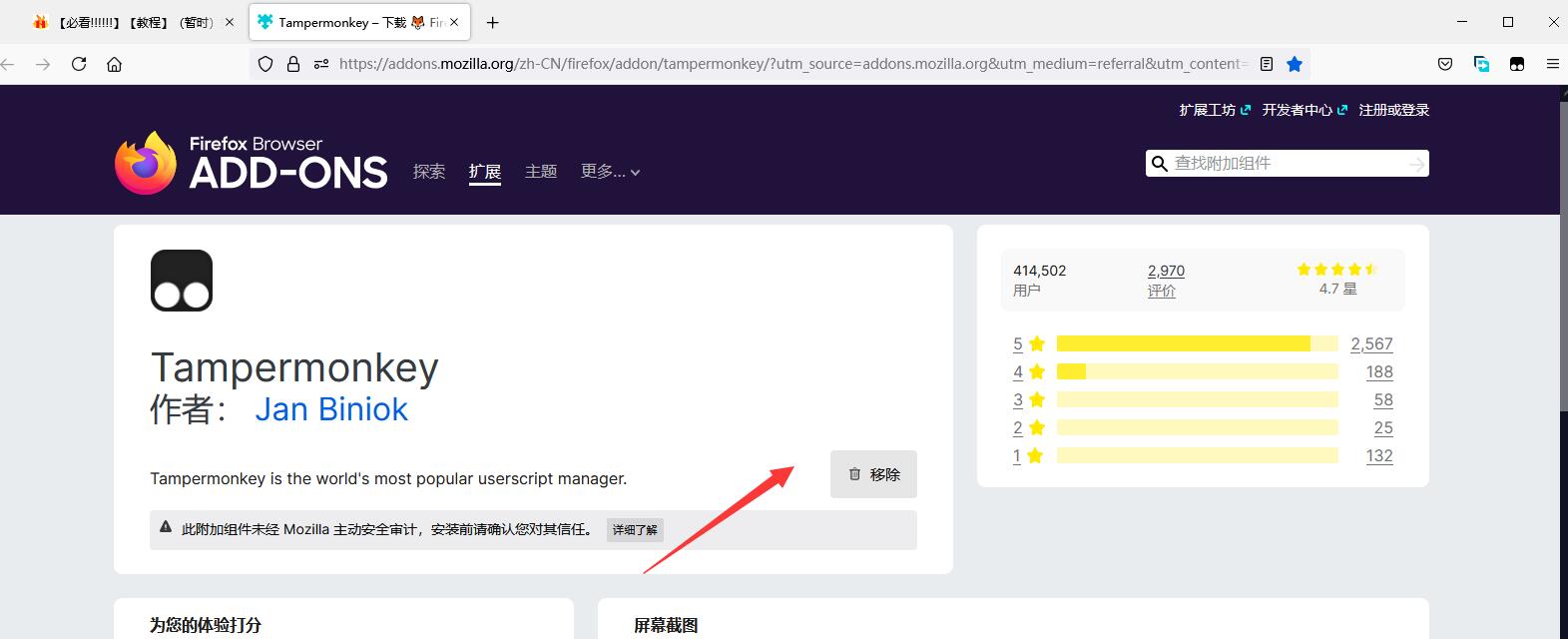Click the 详细了解 button in warning
The image size is (1568, 639).
pyautogui.click(x=635, y=529)
